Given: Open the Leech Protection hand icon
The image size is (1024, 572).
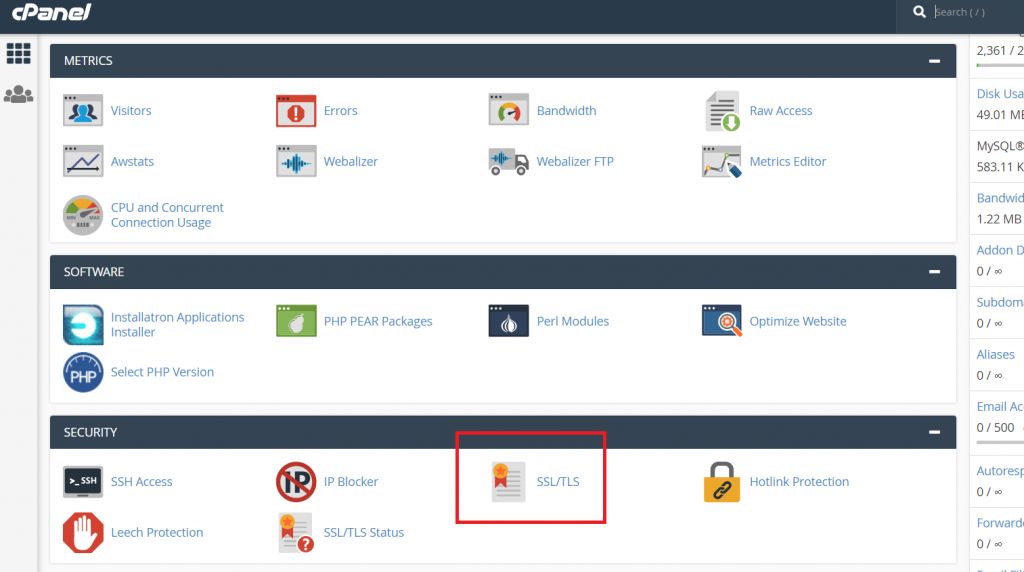Looking at the screenshot, I should [x=83, y=533].
